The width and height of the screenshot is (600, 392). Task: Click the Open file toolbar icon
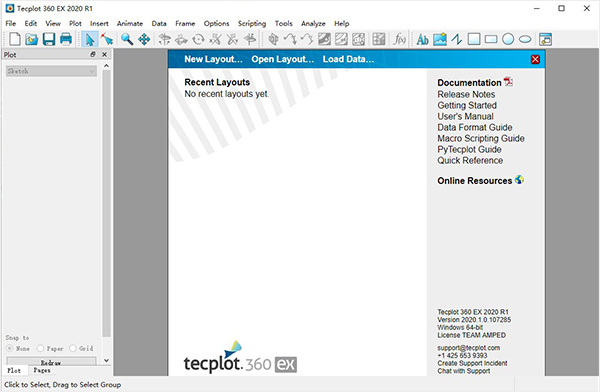pos(32,39)
